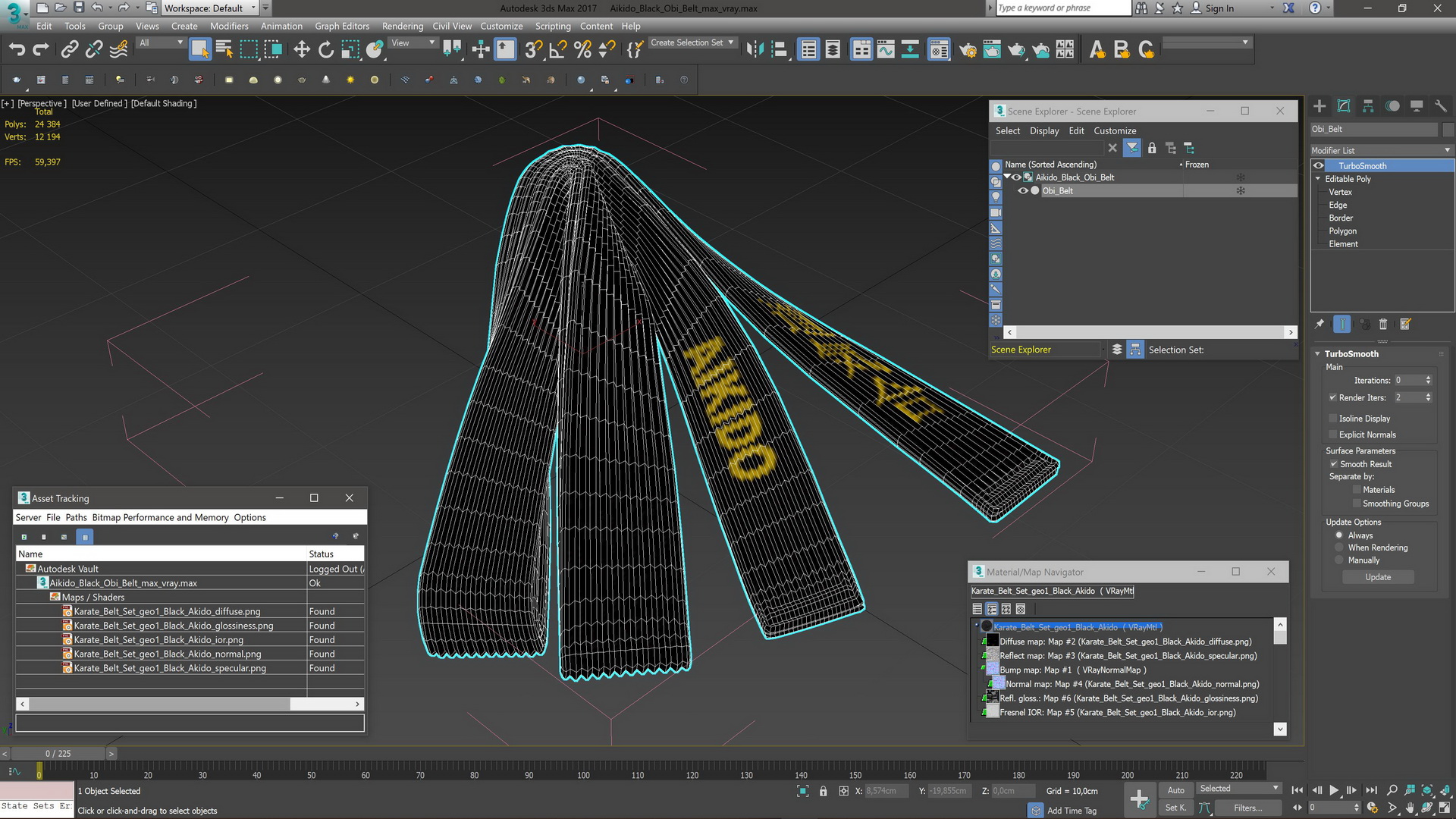Collapse the TurboSmooth rollout
The width and height of the screenshot is (1456, 819).
[x=1318, y=354]
